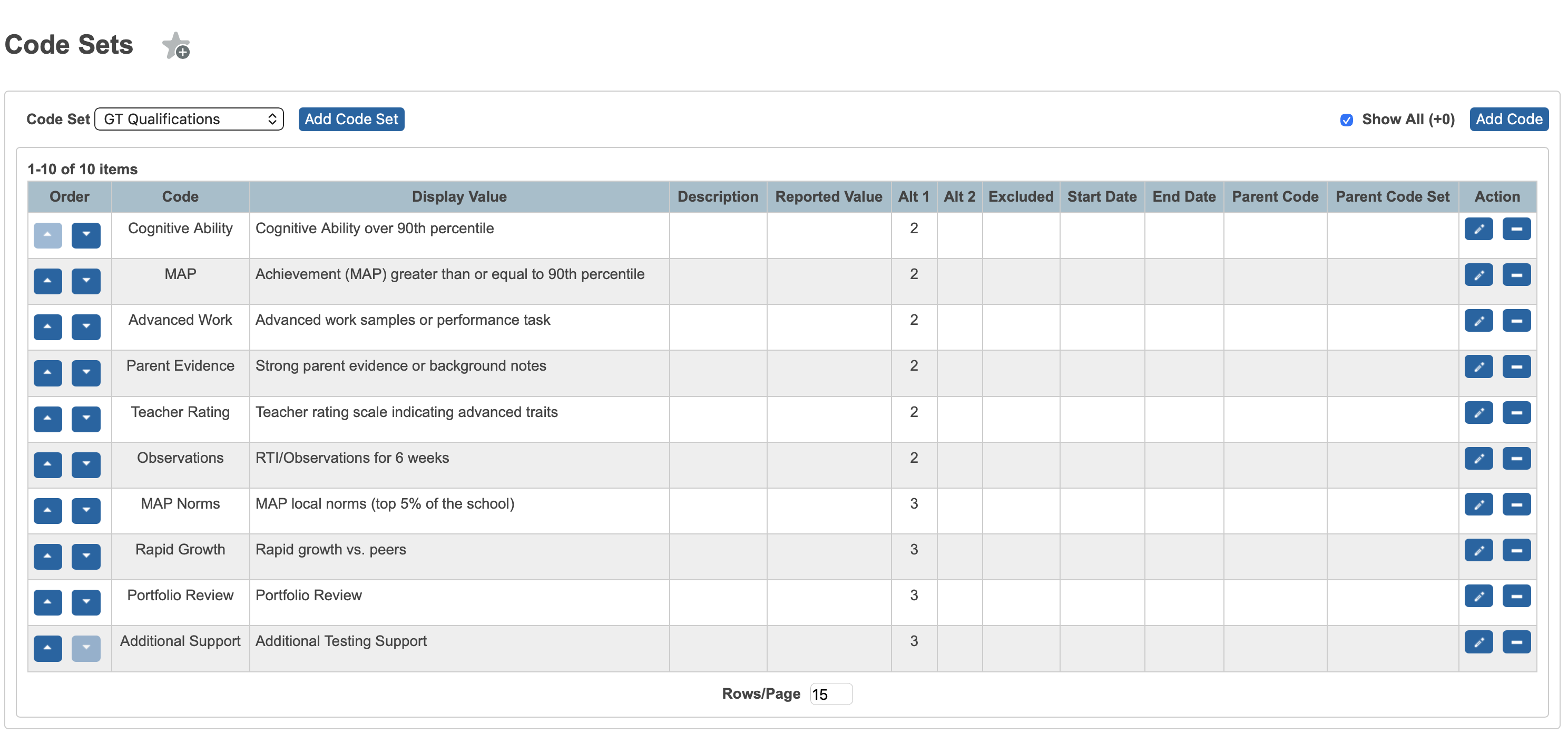1568x734 pixels.
Task: Open the Code Set dropdown GT Qualifications
Action: (189, 119)
